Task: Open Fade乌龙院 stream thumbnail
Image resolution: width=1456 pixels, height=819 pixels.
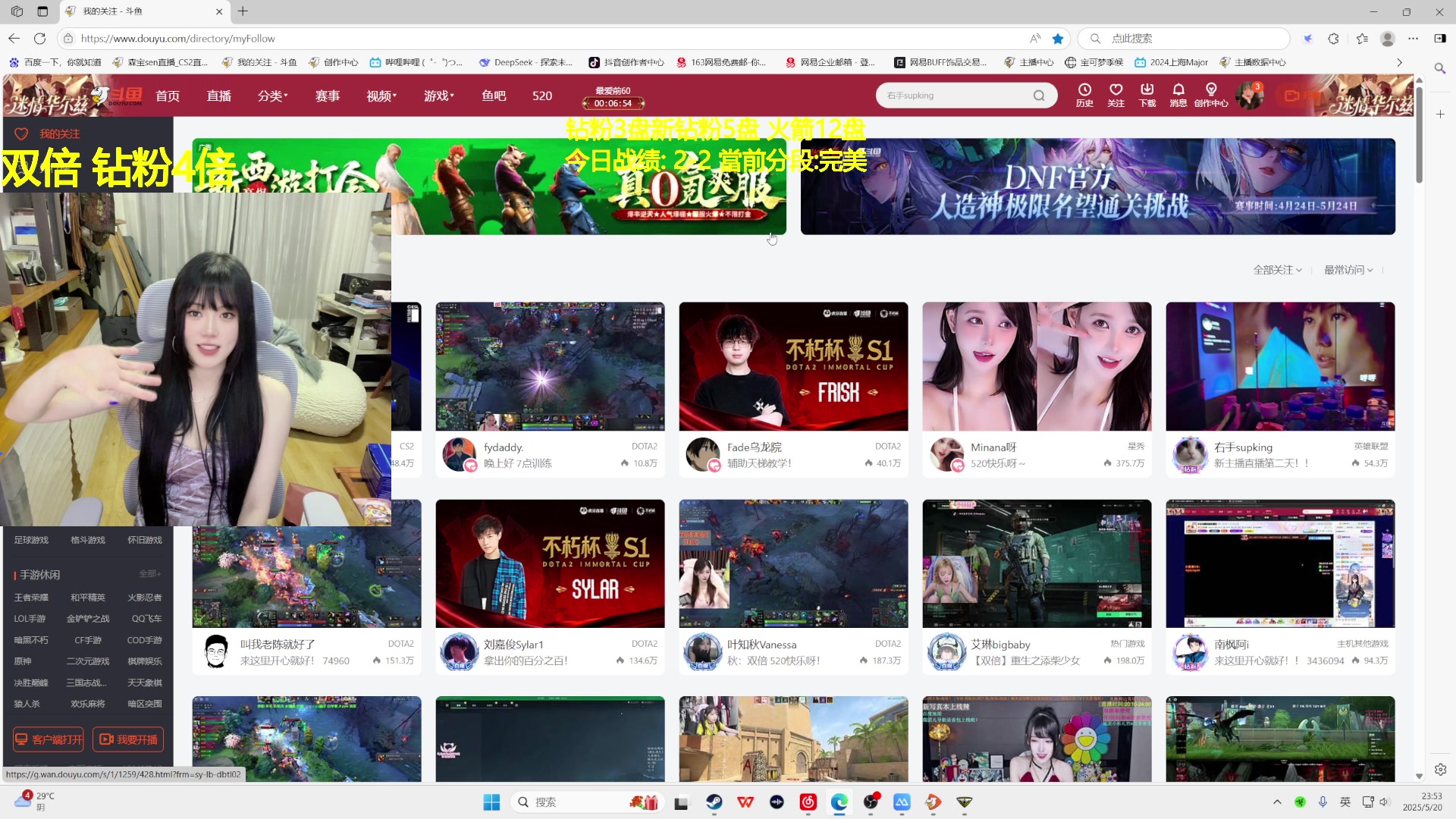Action: 793,366
